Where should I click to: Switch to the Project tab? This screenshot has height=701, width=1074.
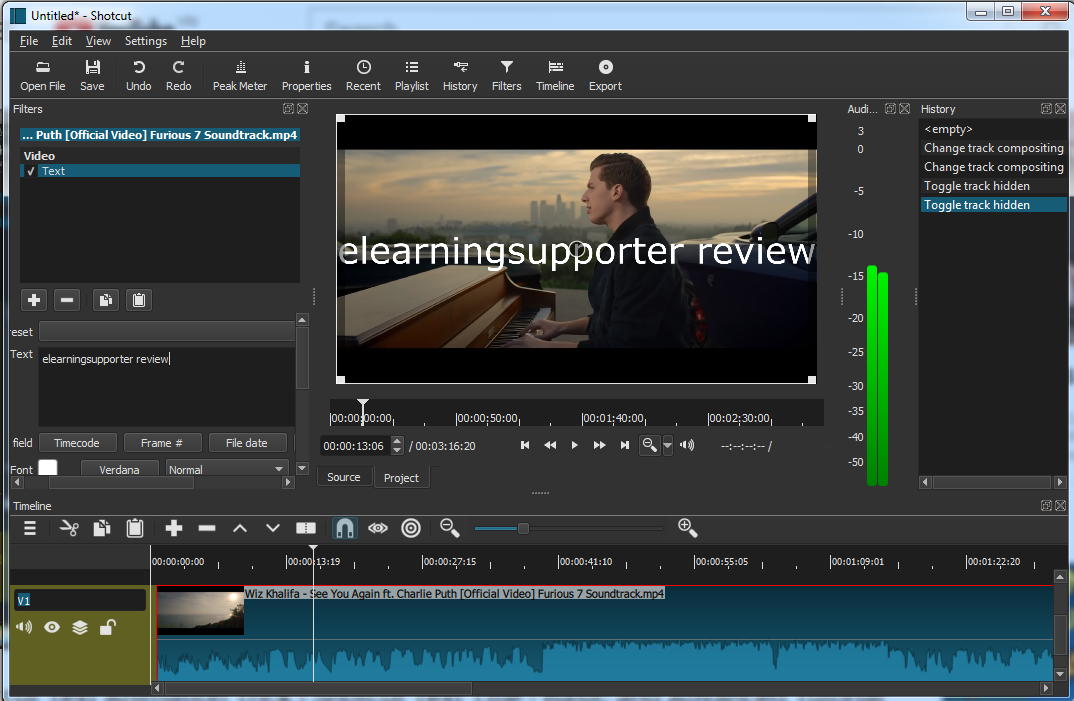click(x=401, y=478)
